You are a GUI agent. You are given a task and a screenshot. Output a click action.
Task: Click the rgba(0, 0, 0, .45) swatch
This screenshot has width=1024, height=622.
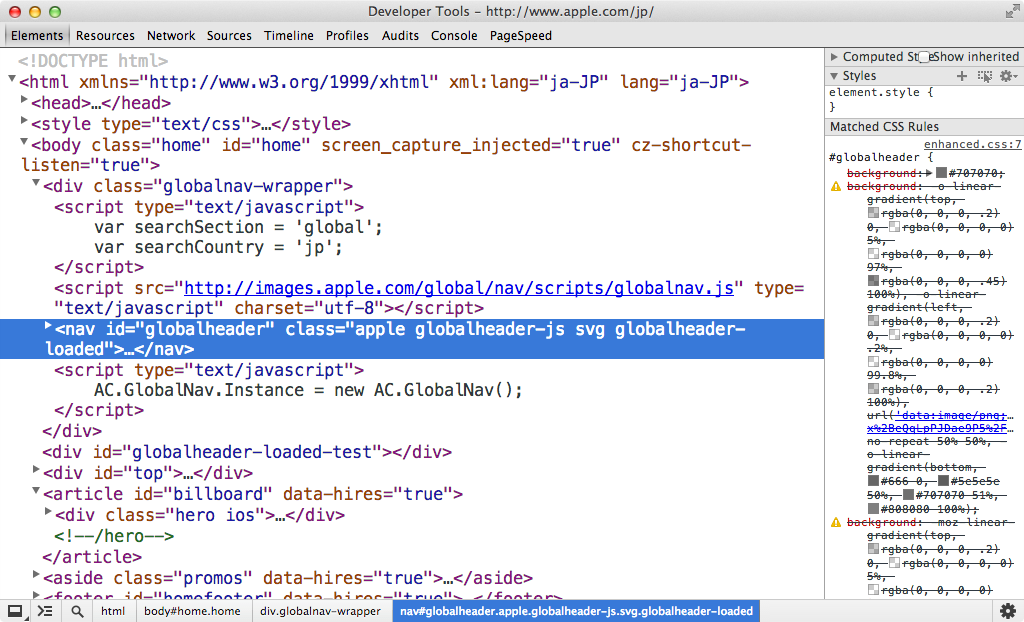point(873,280)
